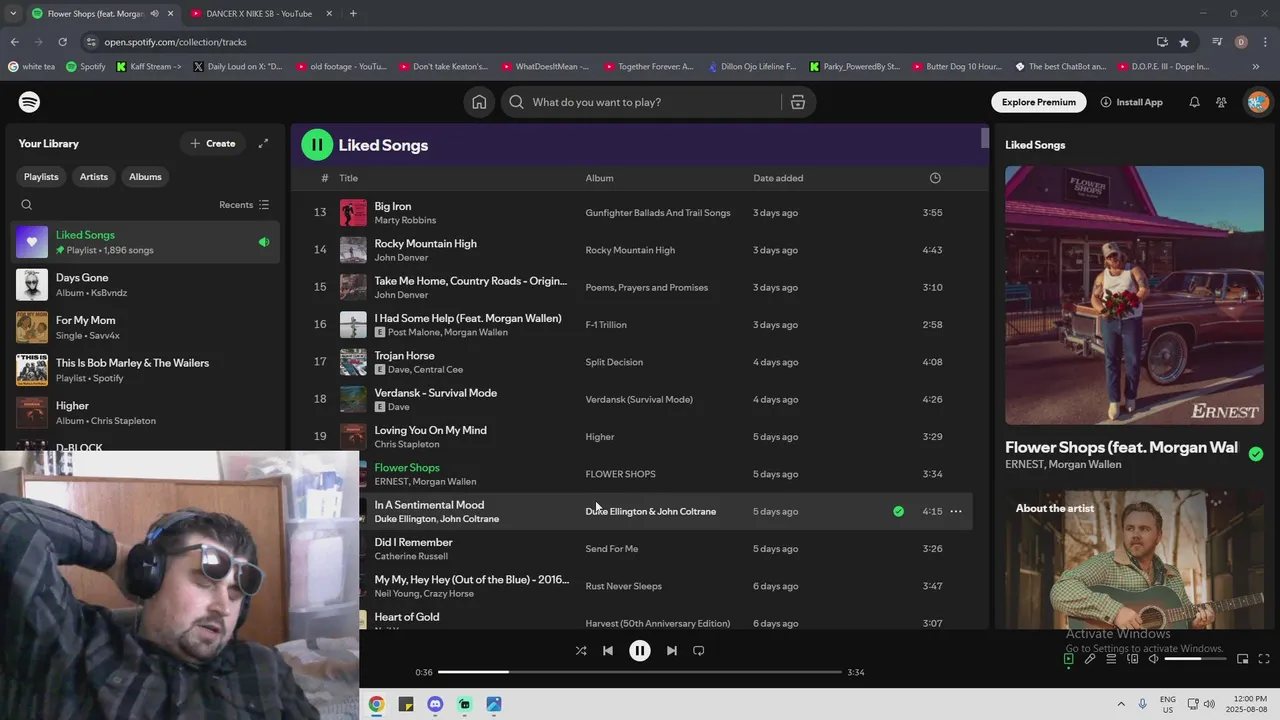
Task: Sort tracks by duration clock icon
Action: pos(935,178)
